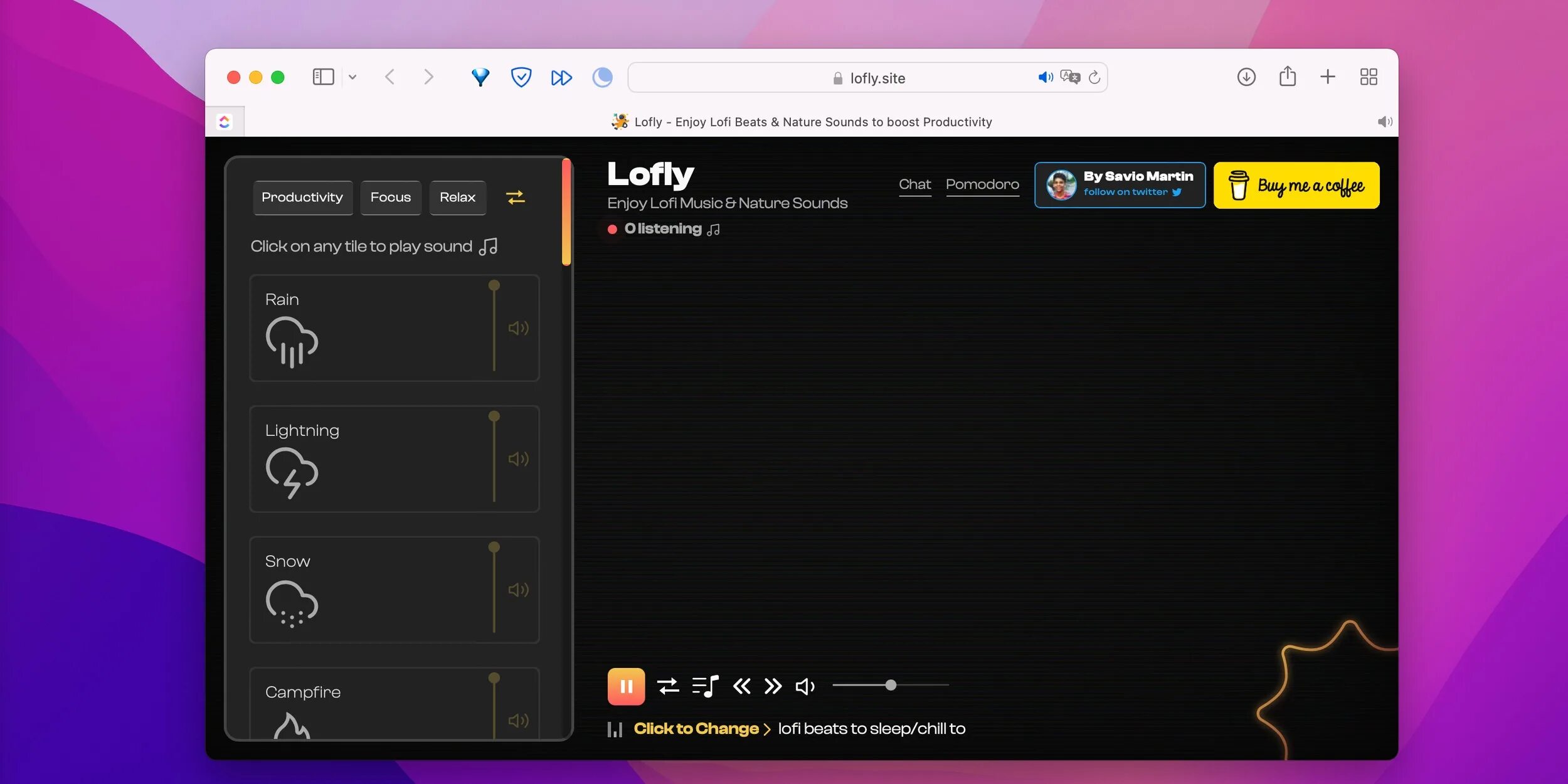This screenshot has height=784, width=1568.
Task: Shuffle the nature sounds mix
Action: (x=516, y=198)
